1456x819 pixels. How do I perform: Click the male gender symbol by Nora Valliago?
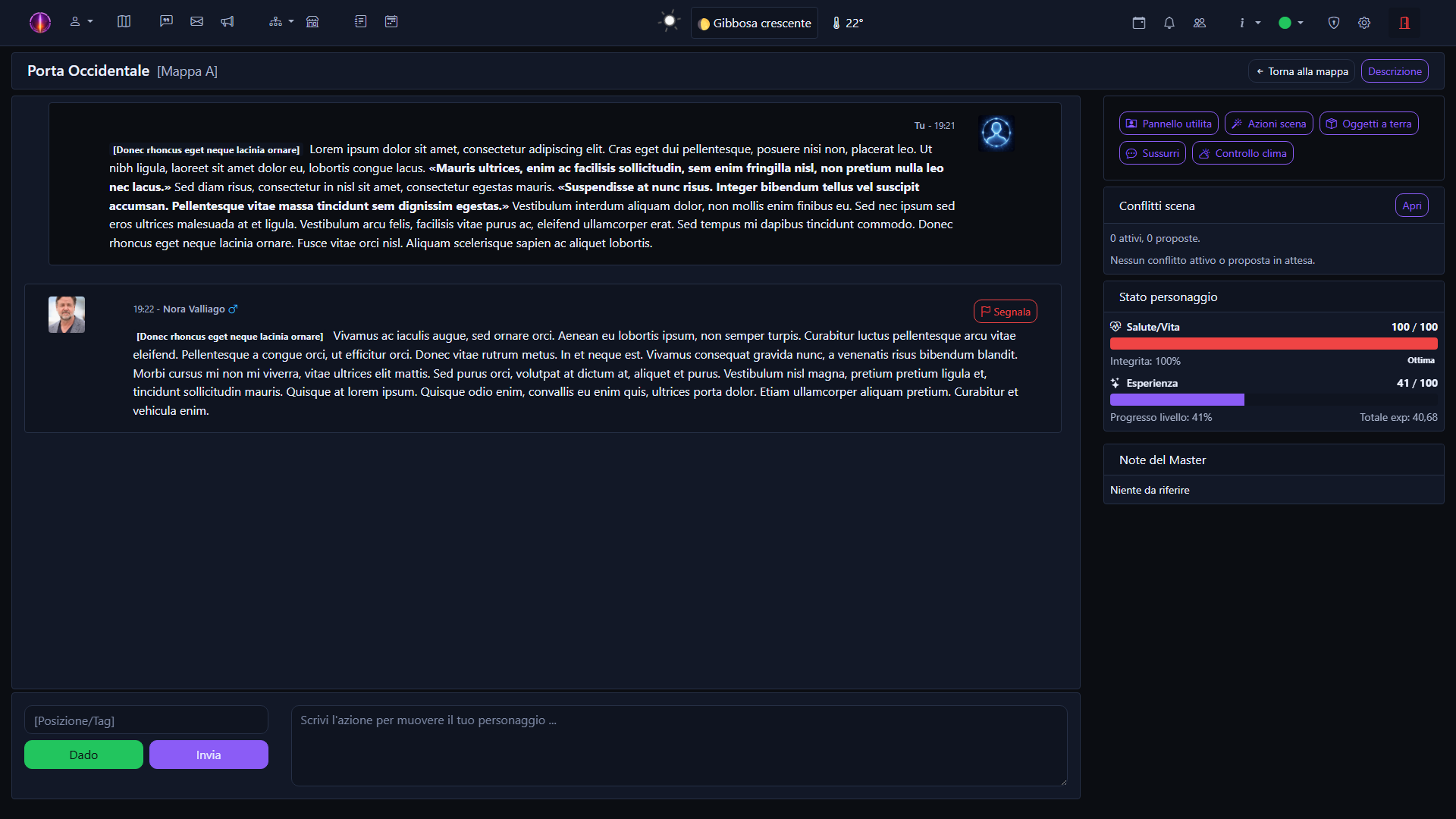[x=233, y=309]
